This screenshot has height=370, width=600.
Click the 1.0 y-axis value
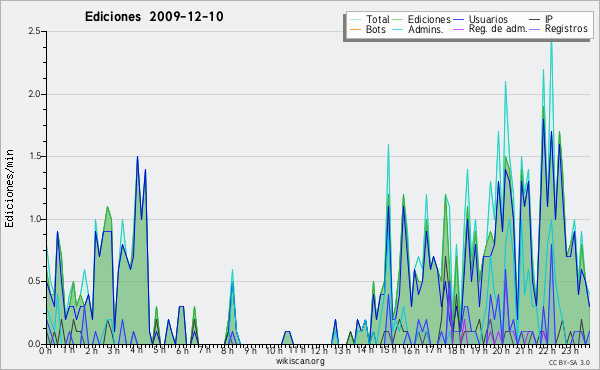[x=34, y=219]
